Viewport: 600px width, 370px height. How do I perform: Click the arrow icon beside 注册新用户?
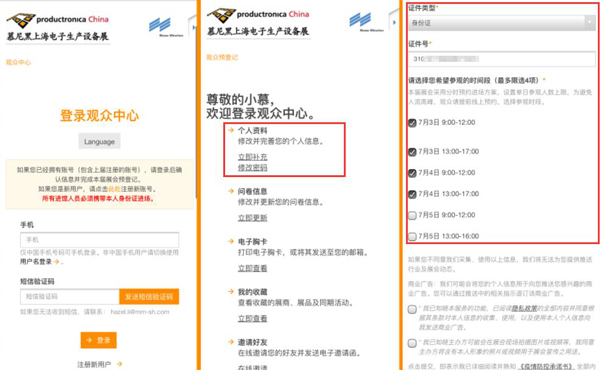119,364
